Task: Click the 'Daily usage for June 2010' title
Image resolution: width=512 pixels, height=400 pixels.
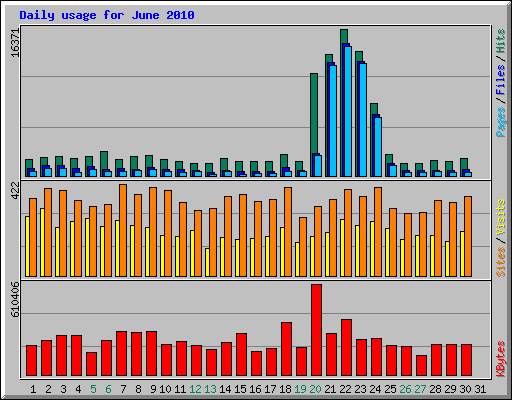Action: click(107, 15)
